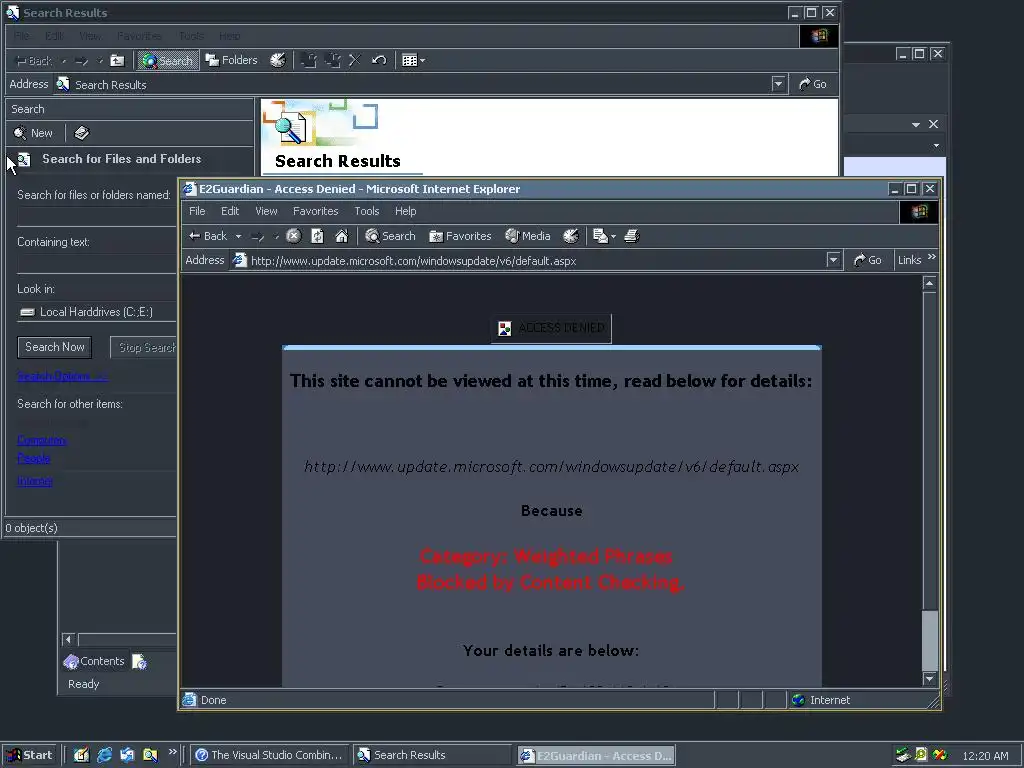Click the Start button on the taskbar
Screen dimensions: 1024x768
29,756
